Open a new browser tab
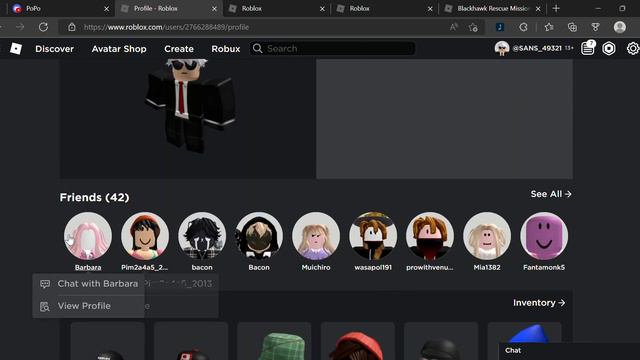 [x=556, y=8]
